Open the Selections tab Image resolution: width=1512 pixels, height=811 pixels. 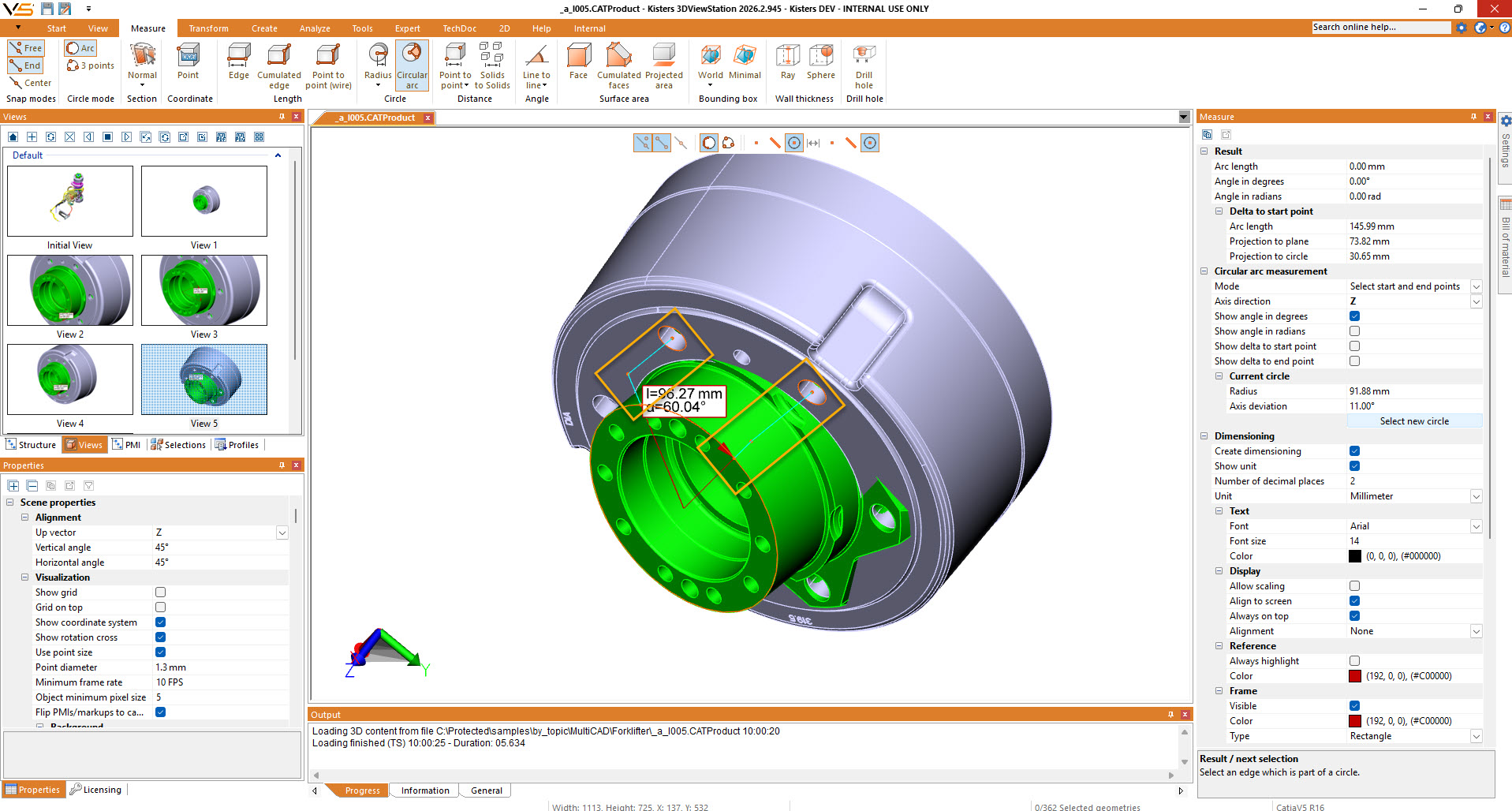tap(178, 445)
